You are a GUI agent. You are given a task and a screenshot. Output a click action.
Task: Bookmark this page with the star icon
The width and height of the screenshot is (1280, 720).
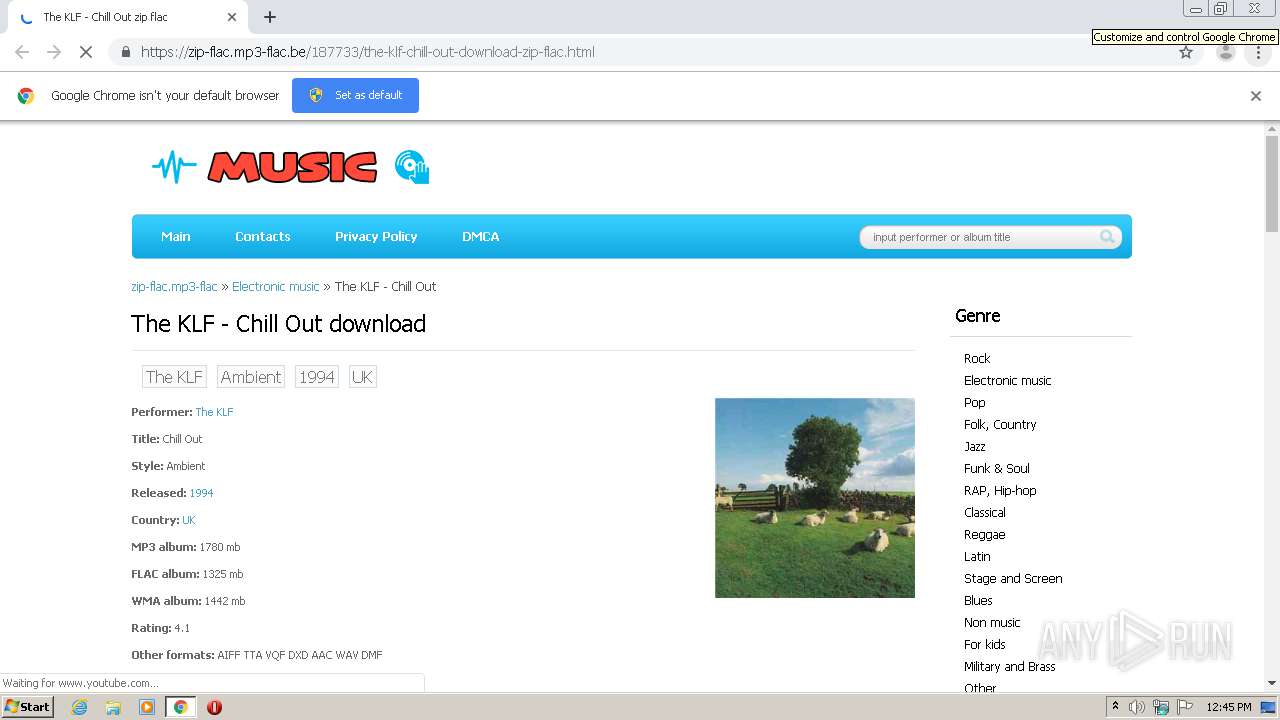(1186, 52)
